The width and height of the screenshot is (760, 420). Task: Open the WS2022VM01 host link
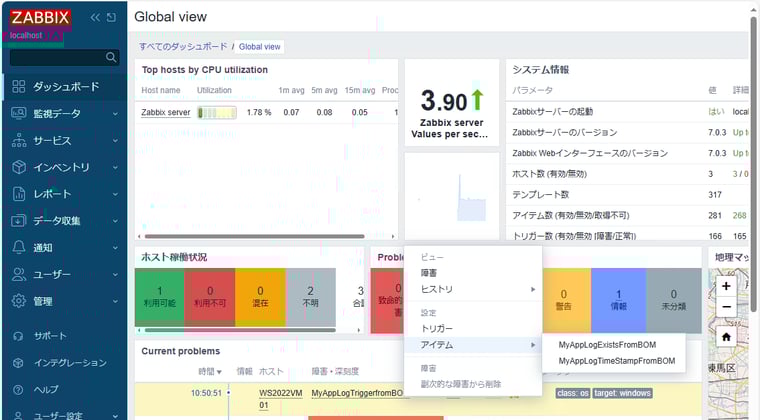[x=281, y=399]
